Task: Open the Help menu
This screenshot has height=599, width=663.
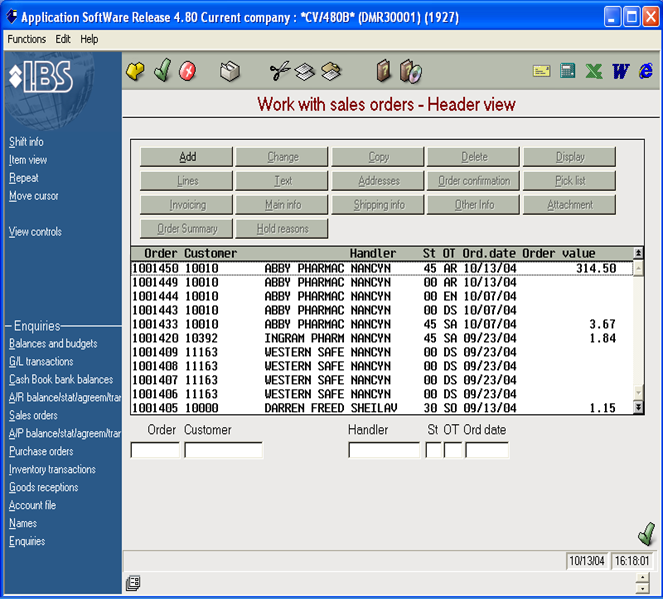Action: (89, 39)
